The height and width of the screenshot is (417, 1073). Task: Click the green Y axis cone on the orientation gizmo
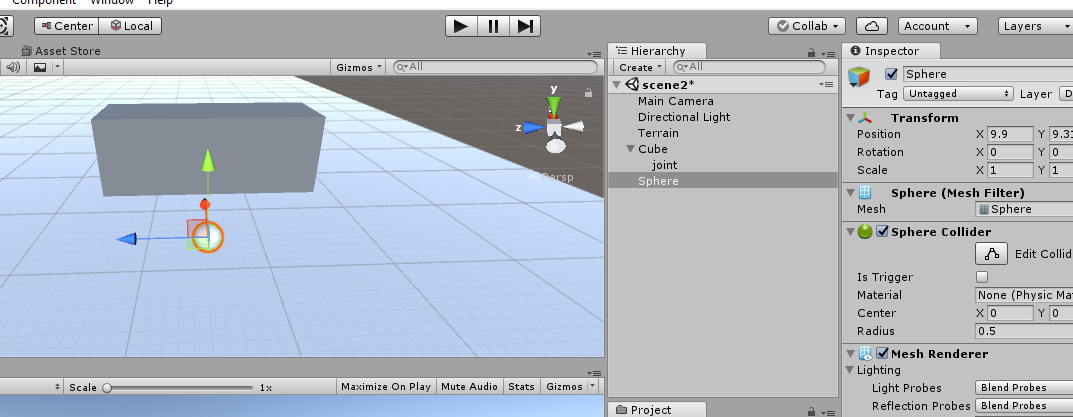pos(554,105)
